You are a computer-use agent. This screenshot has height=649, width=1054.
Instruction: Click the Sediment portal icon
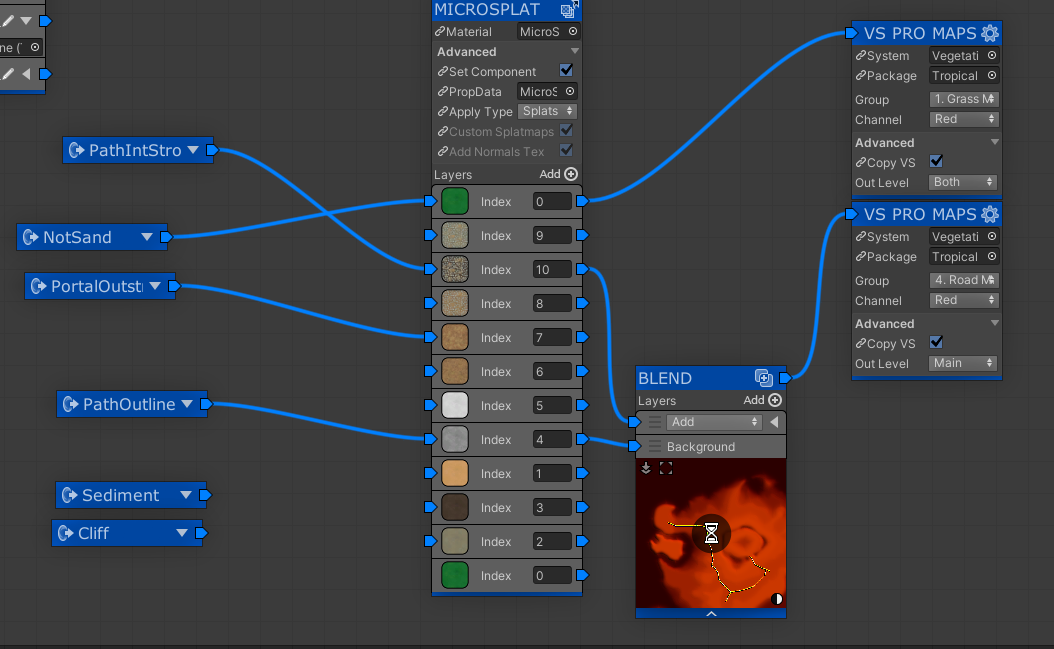click(x=69, y=495)
